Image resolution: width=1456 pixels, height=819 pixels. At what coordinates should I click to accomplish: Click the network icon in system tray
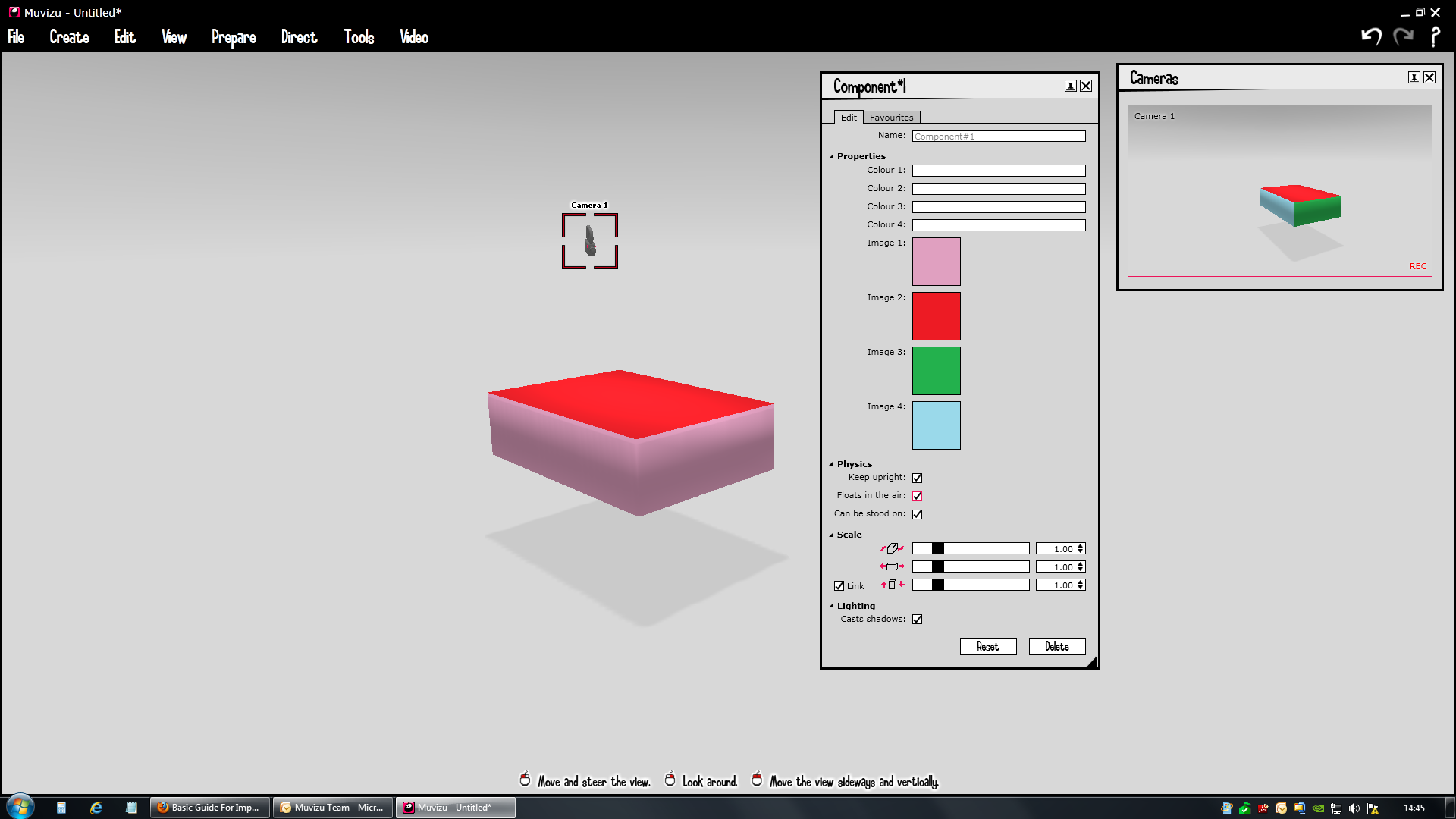click(x=1336, y=808)
